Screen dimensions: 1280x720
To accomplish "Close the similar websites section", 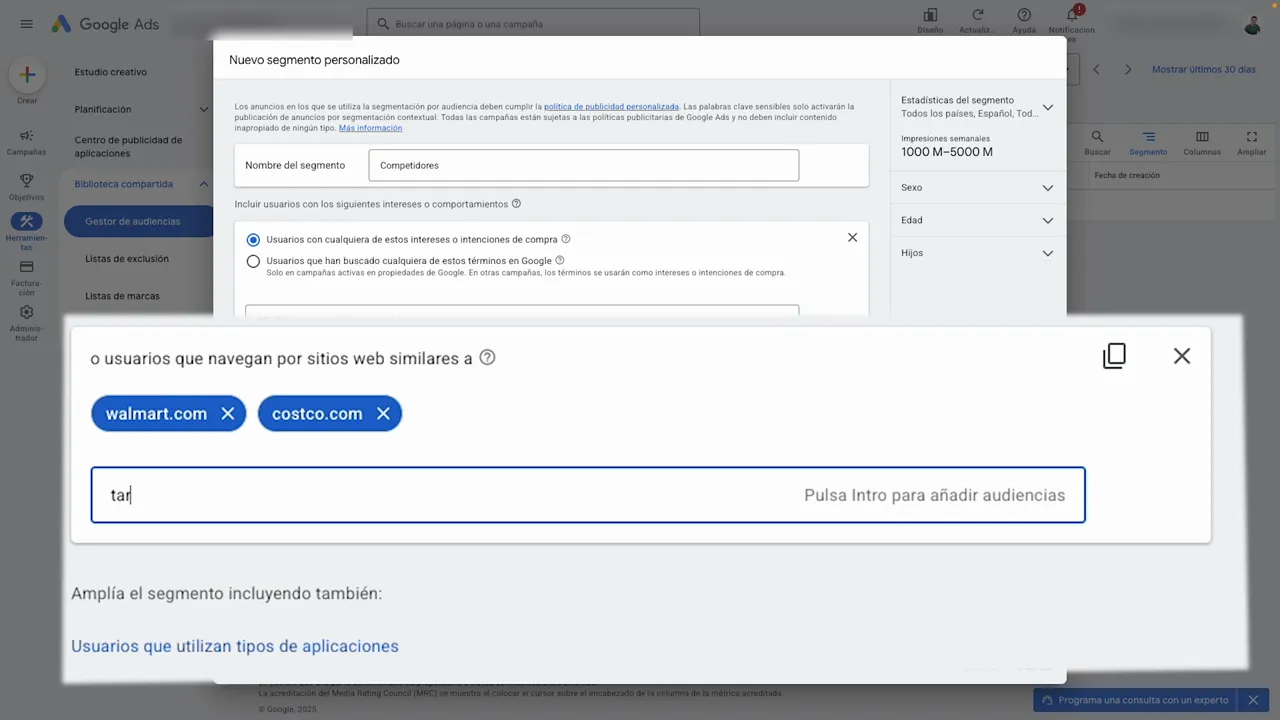I will [x=1182, y=356].
